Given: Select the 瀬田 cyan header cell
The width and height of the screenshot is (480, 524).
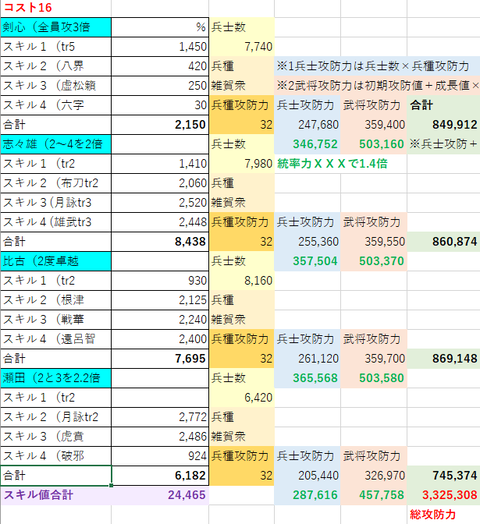Looking at the screenshot, I should point(56,378).
